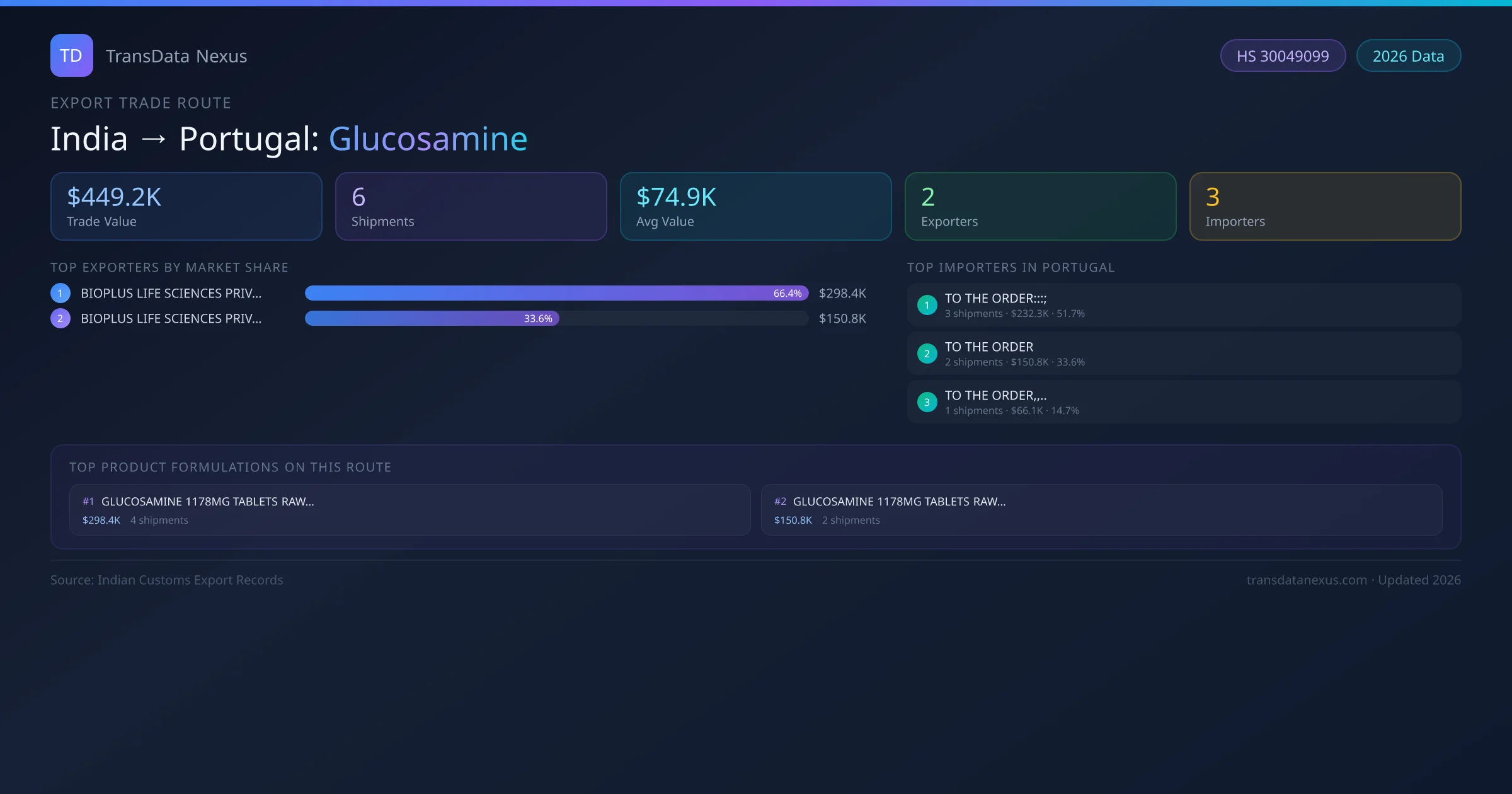The height and width of the screenshot is (794, 1512).
Task: Click the TransData Nexus brand name
Action: tap(176, 56)
